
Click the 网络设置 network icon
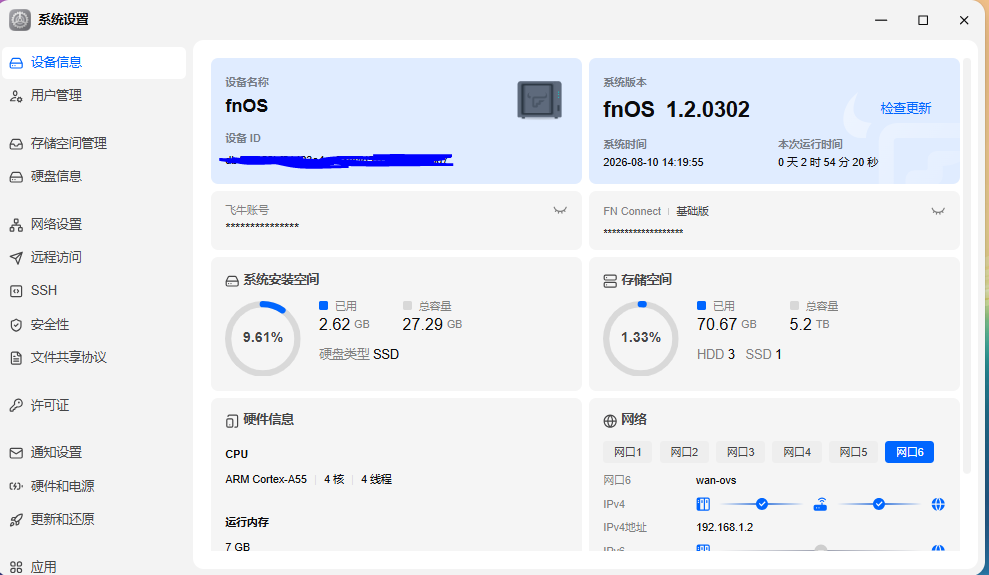(16, 225)
